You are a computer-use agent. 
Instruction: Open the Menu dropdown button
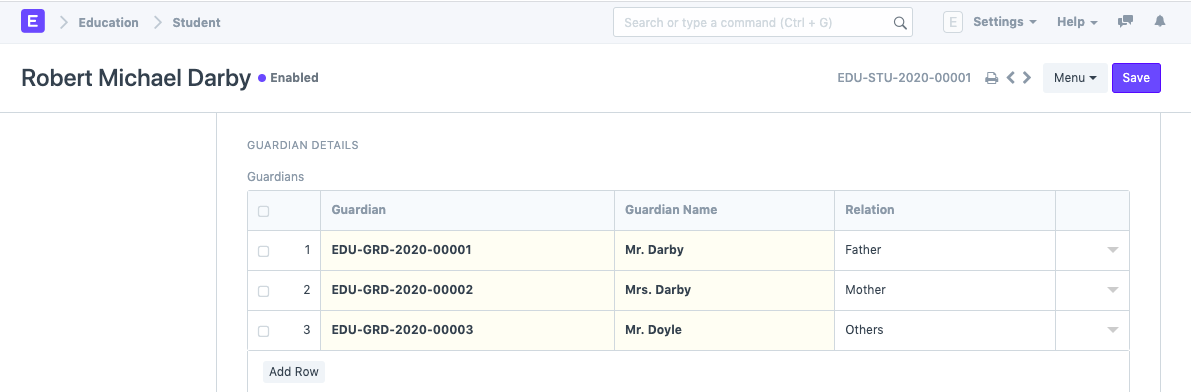coord(1075,77)
